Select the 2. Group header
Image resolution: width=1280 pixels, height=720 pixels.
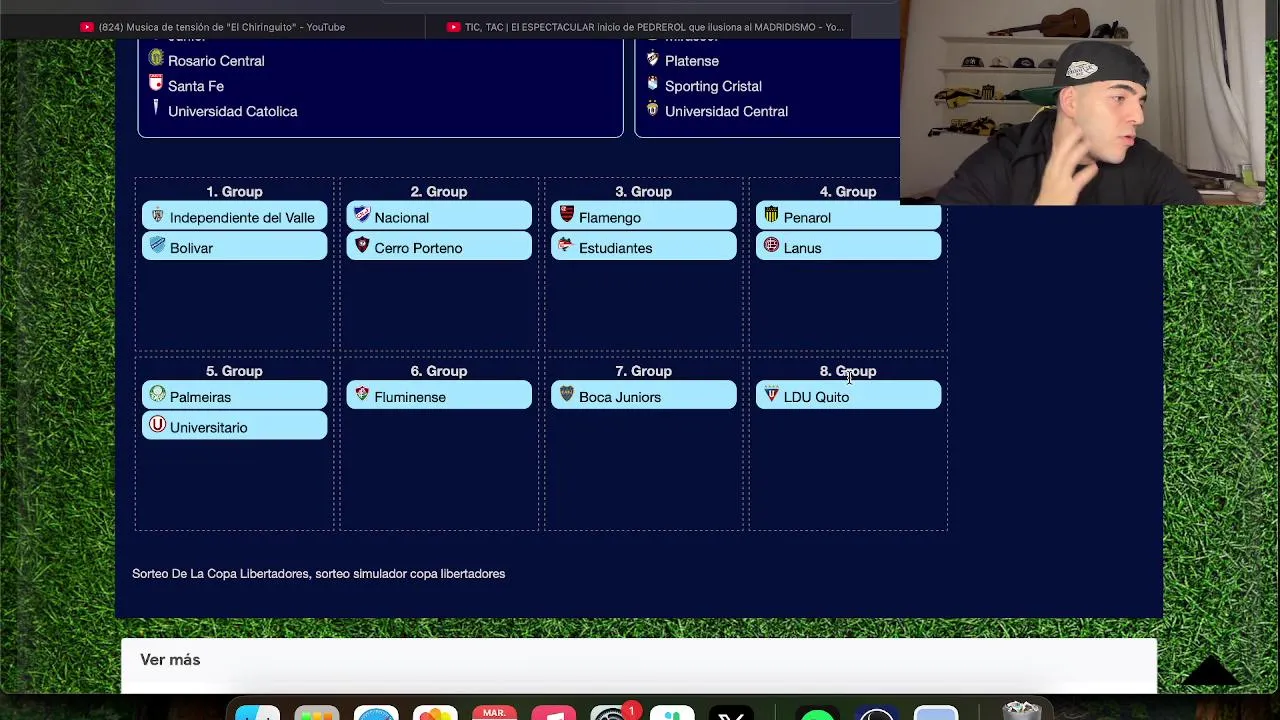tap(438, 191)
